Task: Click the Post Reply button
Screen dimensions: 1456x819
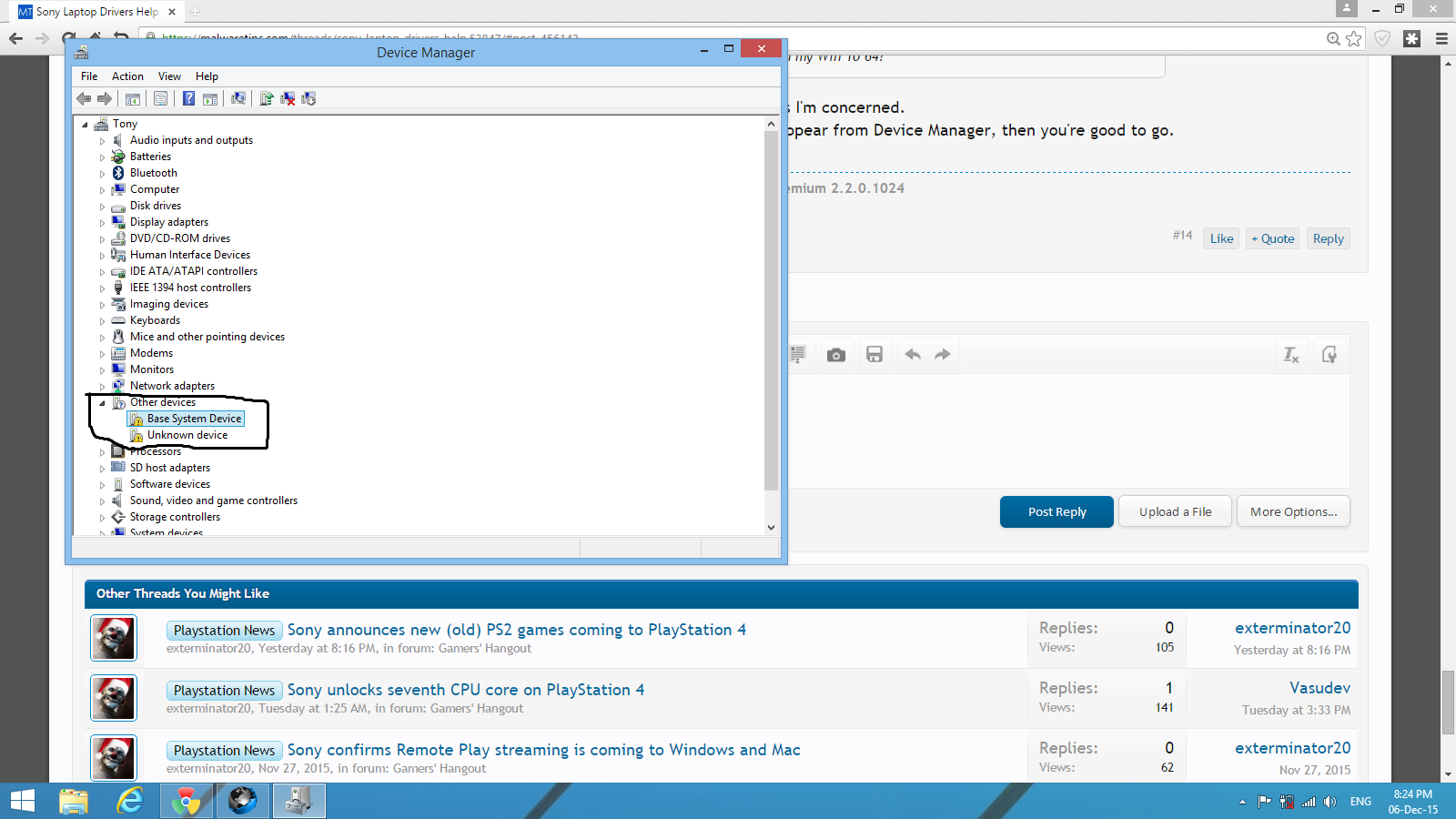Action: [x=1057, y=511]
